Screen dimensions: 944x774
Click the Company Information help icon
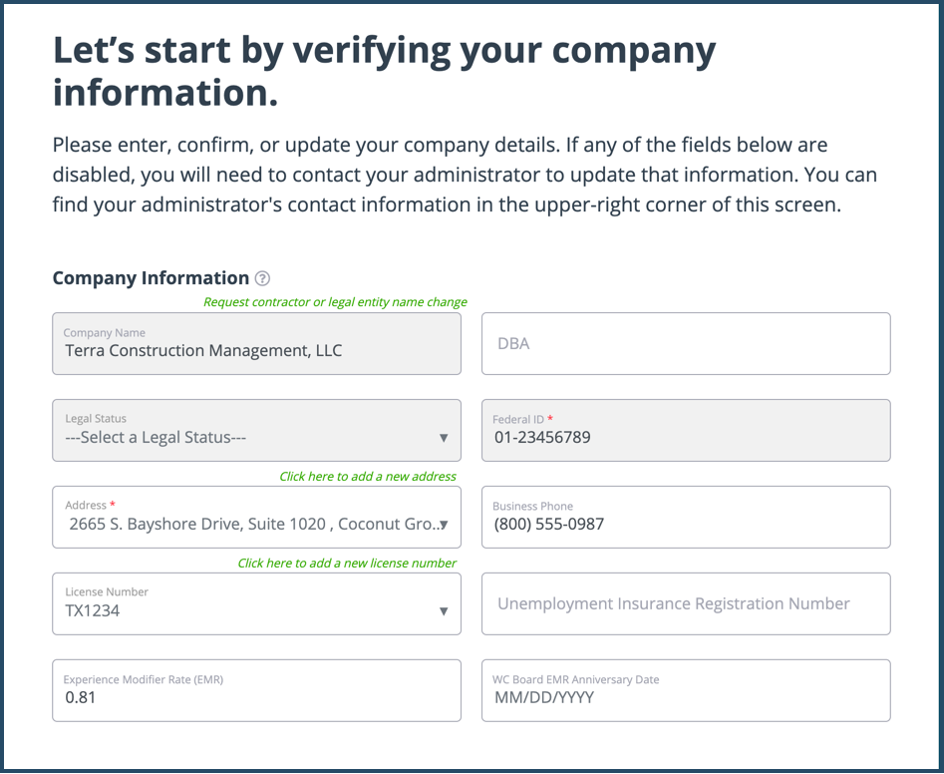tap(262, 279)
